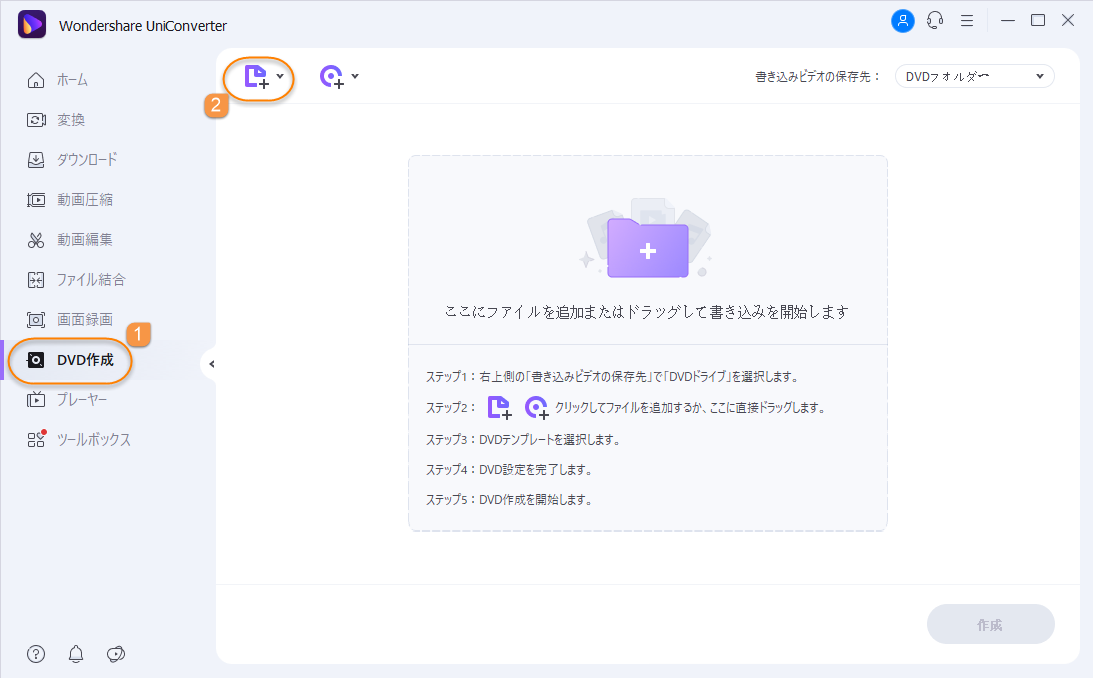Click the download tray icon
Image resolution: width=1093 pixels, height=678 pixels.
pyautogui.click(x=36, y=160)
